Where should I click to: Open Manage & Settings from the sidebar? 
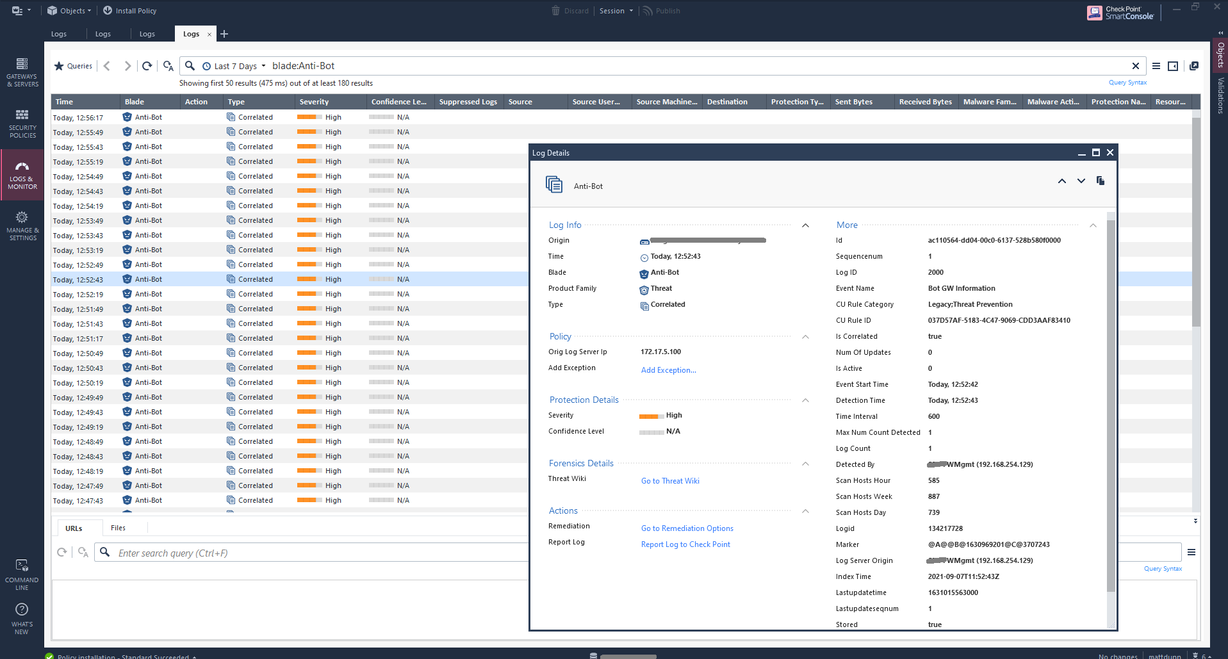point(23,226)
